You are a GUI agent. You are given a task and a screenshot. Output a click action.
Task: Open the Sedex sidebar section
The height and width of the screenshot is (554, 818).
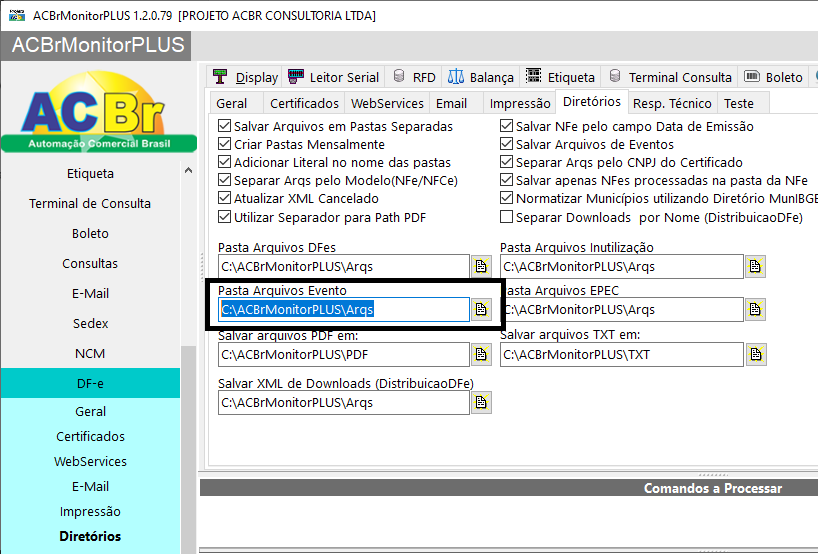(90, 323)
